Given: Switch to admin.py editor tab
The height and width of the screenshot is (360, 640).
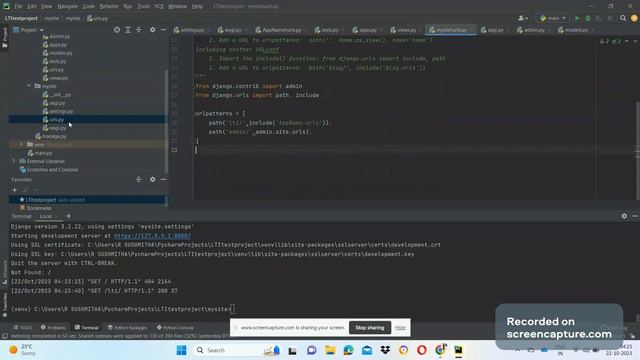Looking at the screenshot, I should pyautogui.click(x=533, y=30).
